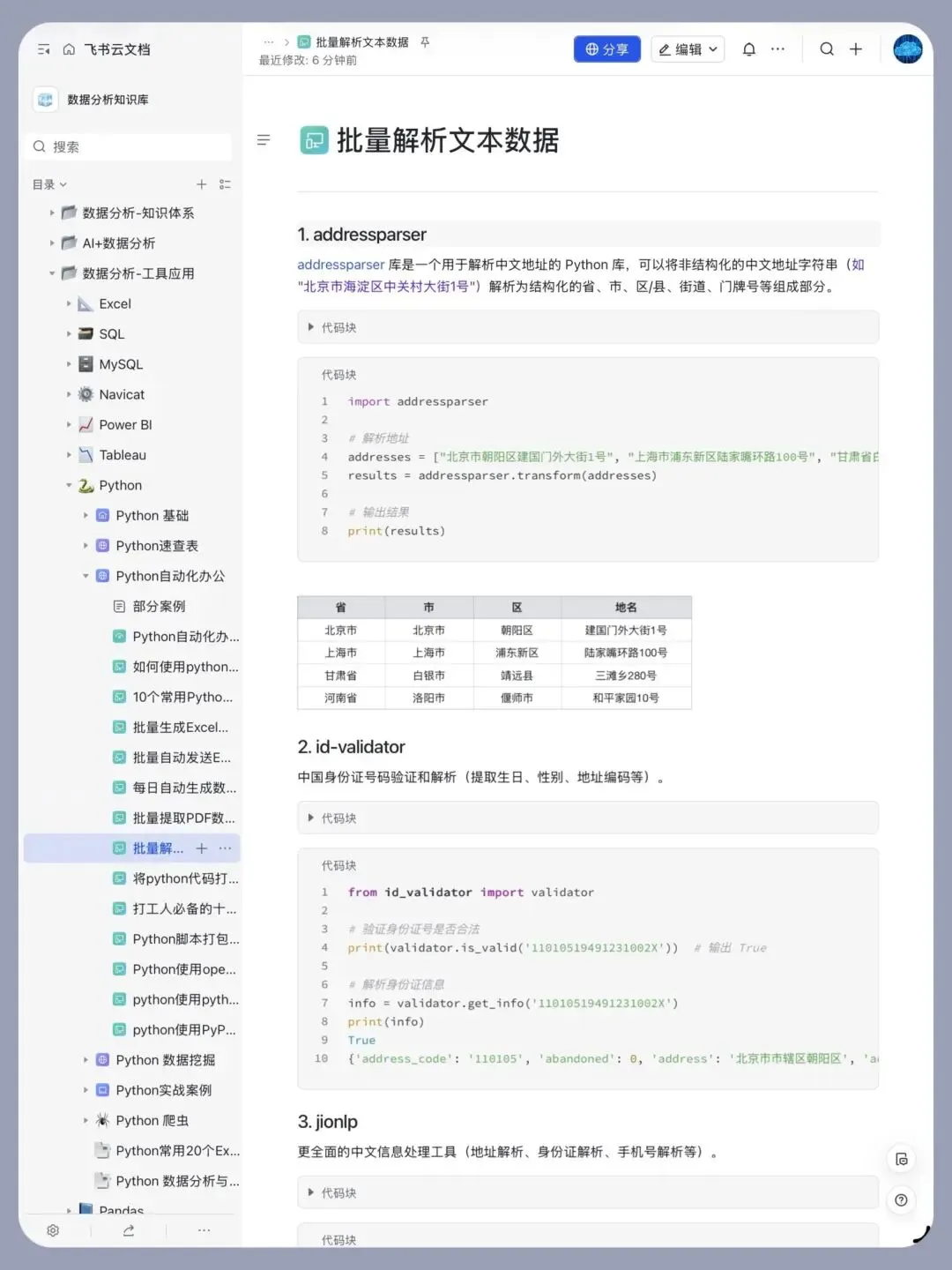Open the Python使用ope... document
The height and width of the screenshot is (1270, 952).
click(x=184, y=969)
